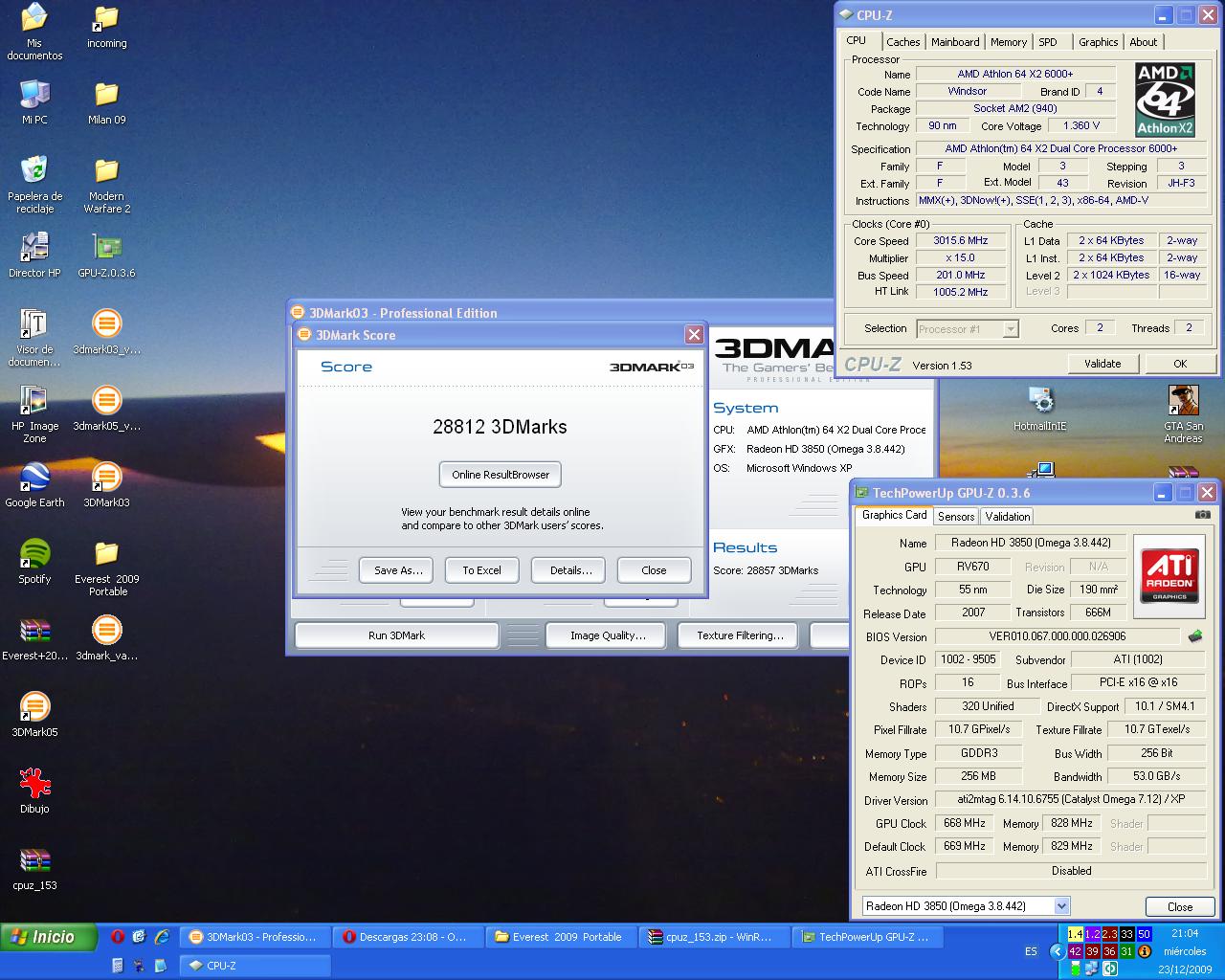Click the Internet Explorer quick launch icon
1225x980 pixels.
click(162, 937)
